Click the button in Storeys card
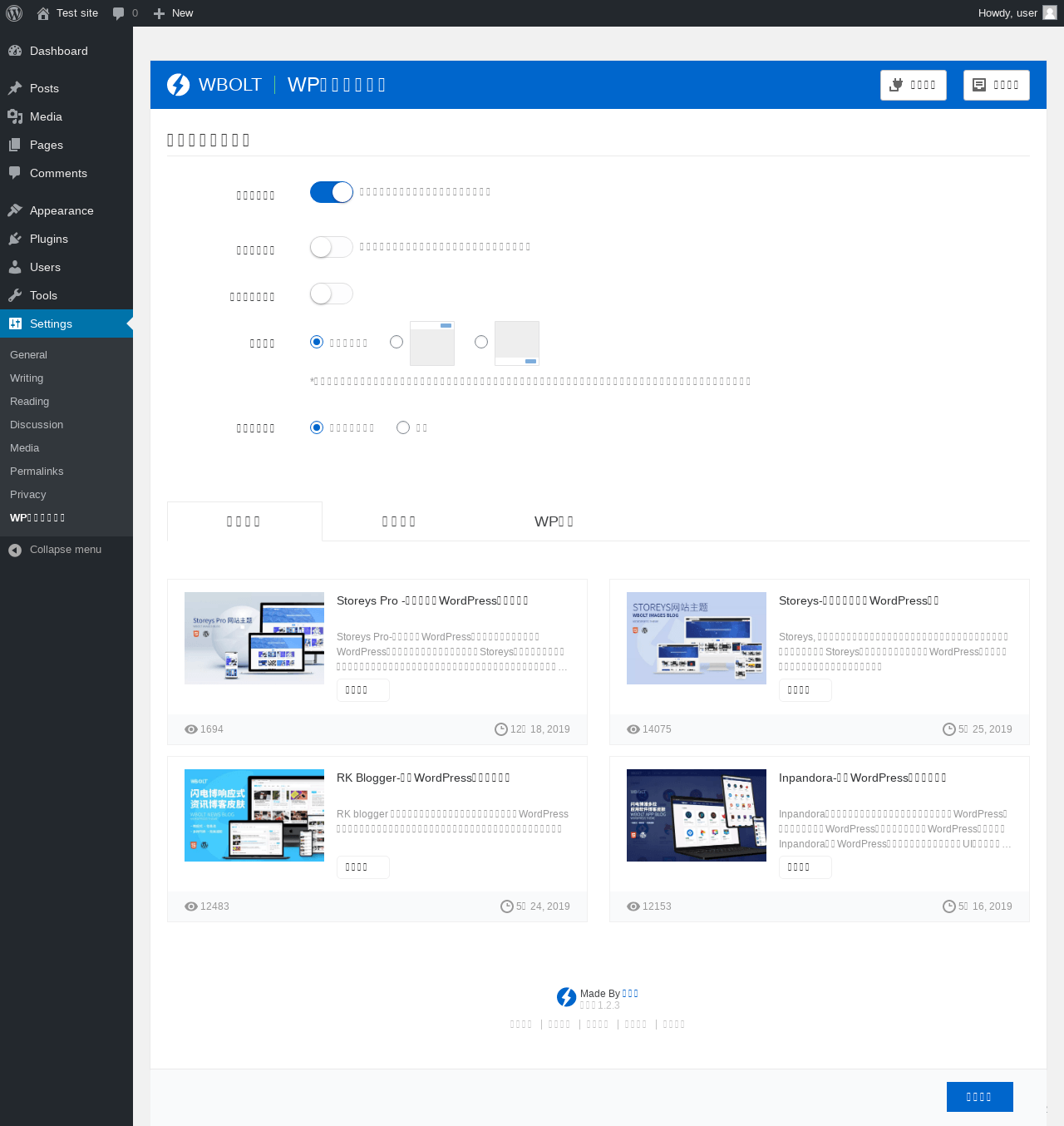This screenshot has height=1126, width=1064. 805,690
